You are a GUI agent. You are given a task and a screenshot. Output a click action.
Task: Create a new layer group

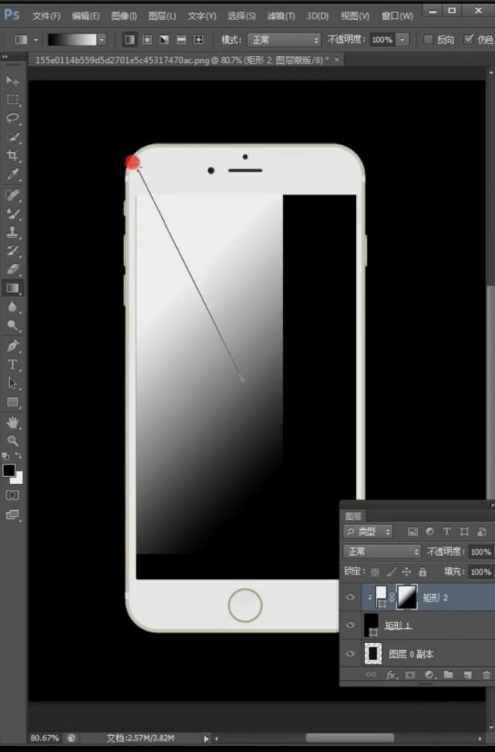(448, 675)
